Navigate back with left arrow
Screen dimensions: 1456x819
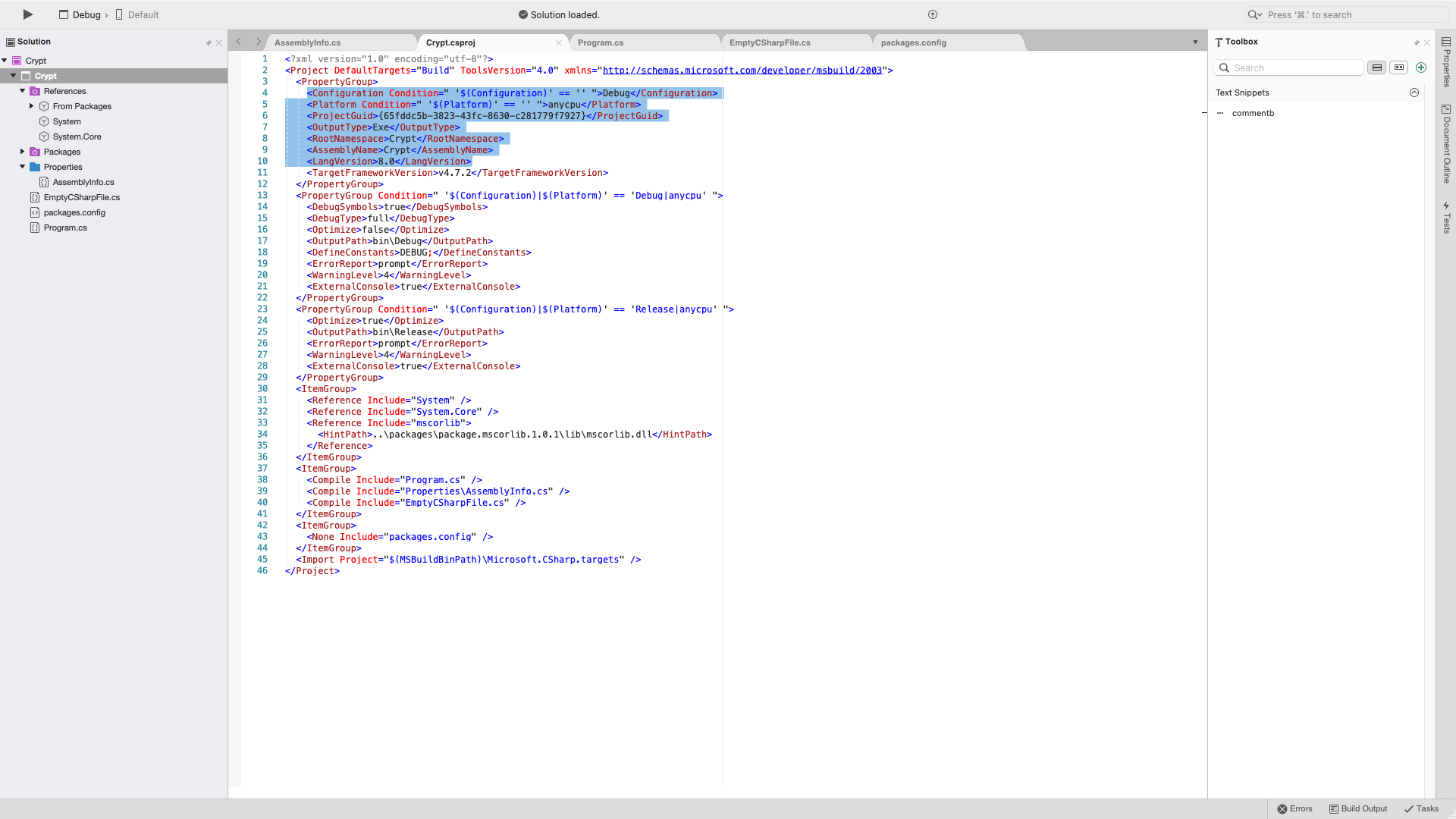click(x=239, y=42)
